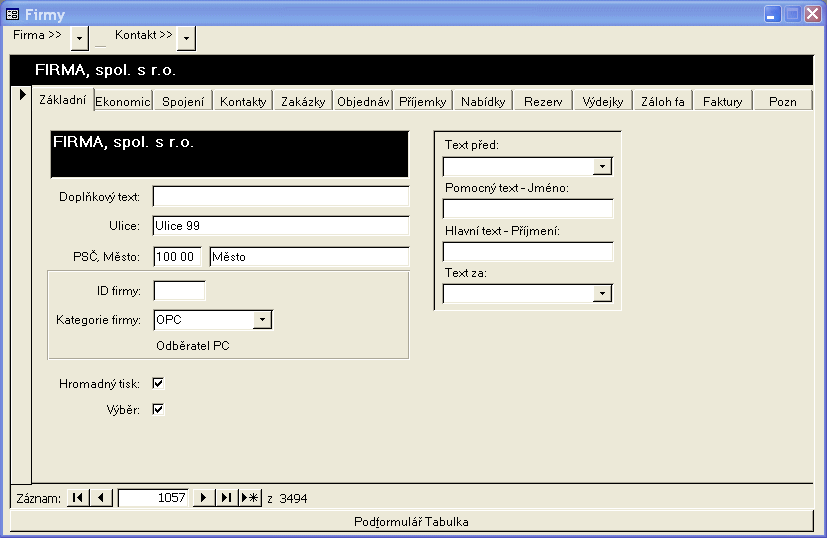Uncheck the Výběr checkbox
The width and height of the screenshot is (827, 538).
tap(157, 409)
